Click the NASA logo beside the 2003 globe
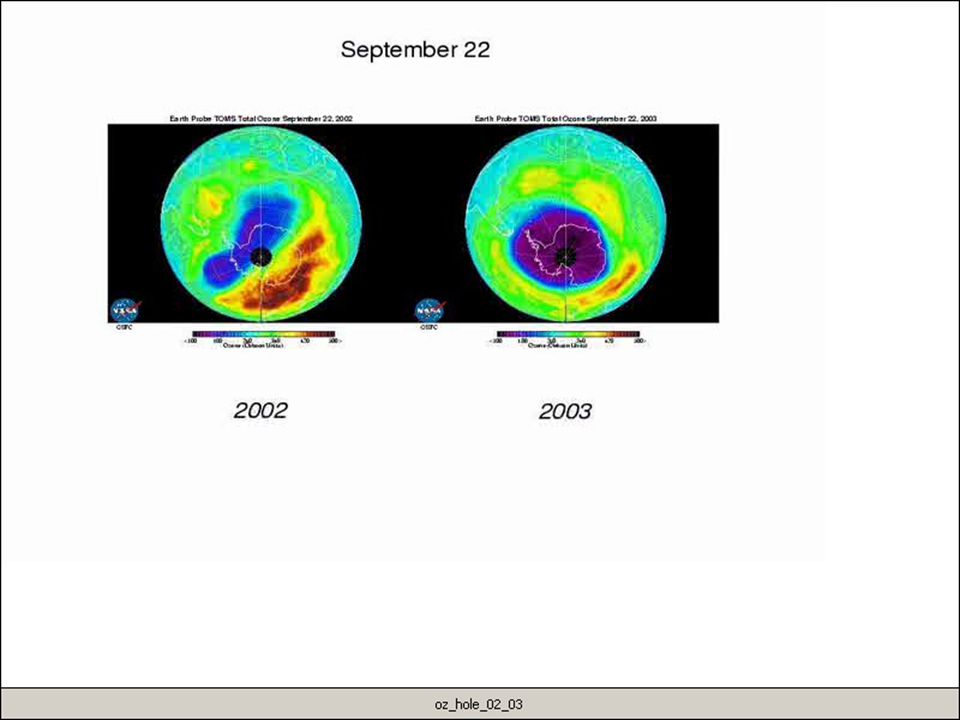Screen dimensions: 960x720 [429, 310]
